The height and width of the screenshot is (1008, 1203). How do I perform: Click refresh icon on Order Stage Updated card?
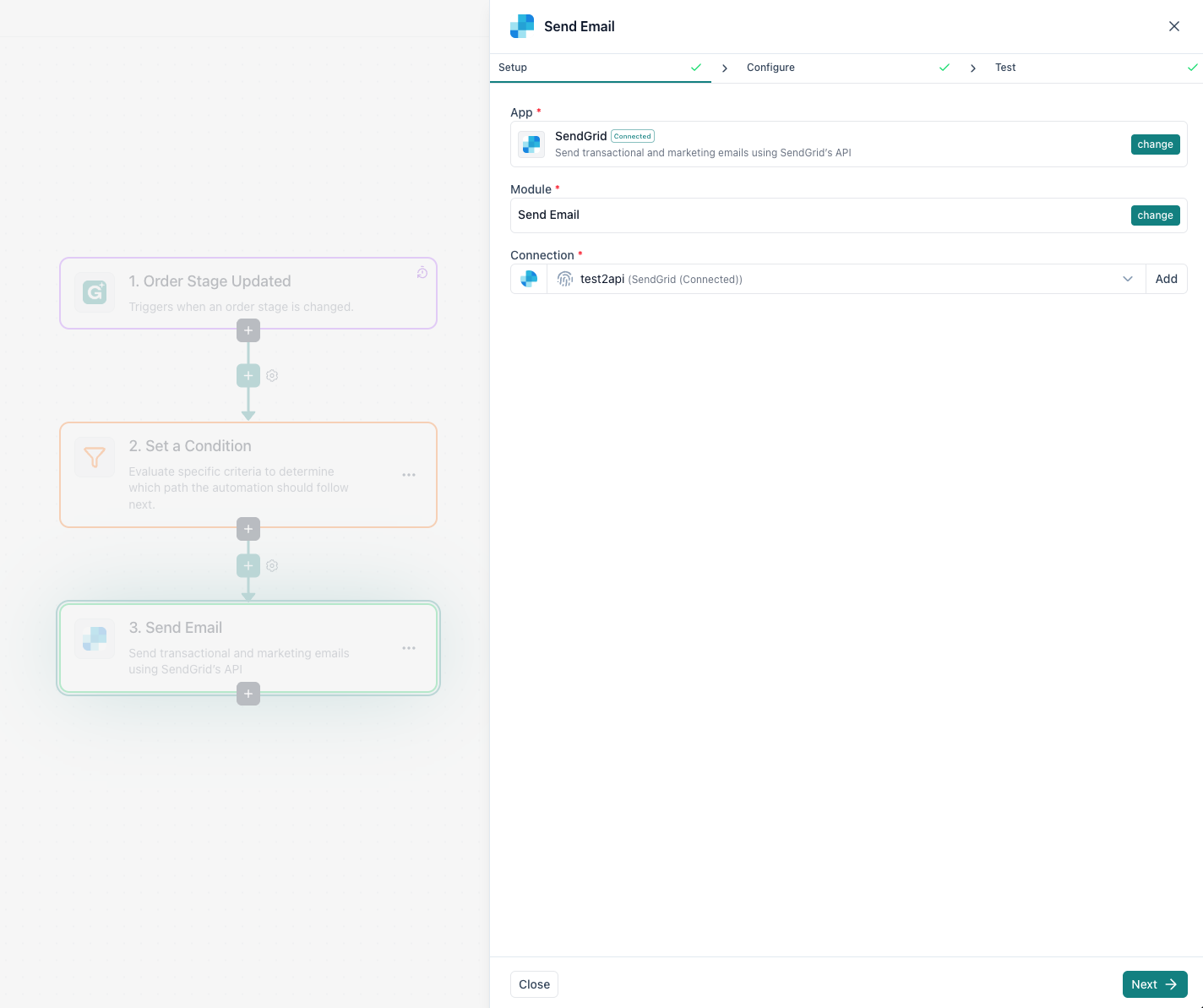pos(422,273)
